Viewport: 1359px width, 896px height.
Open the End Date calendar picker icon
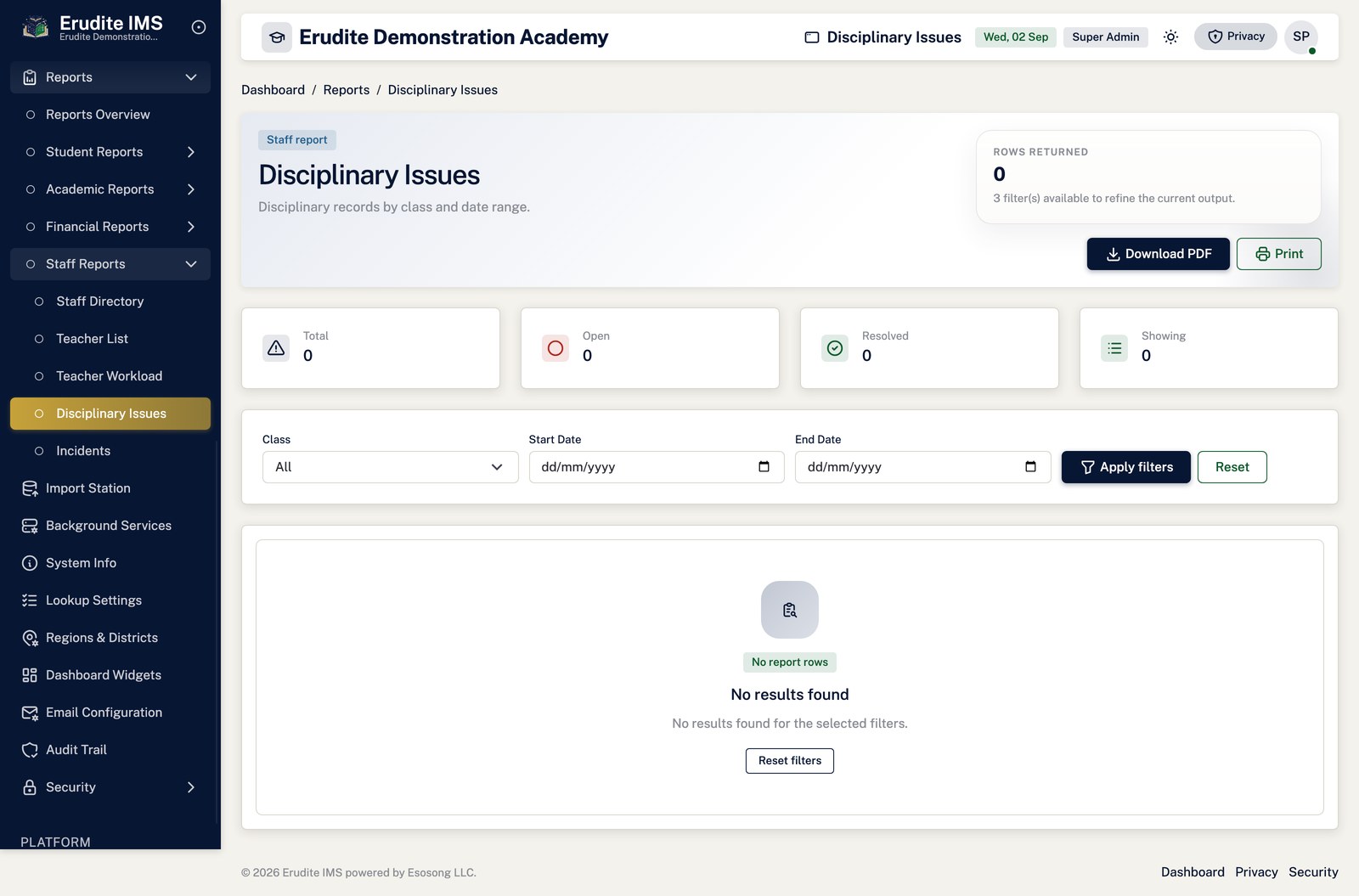1030,466
